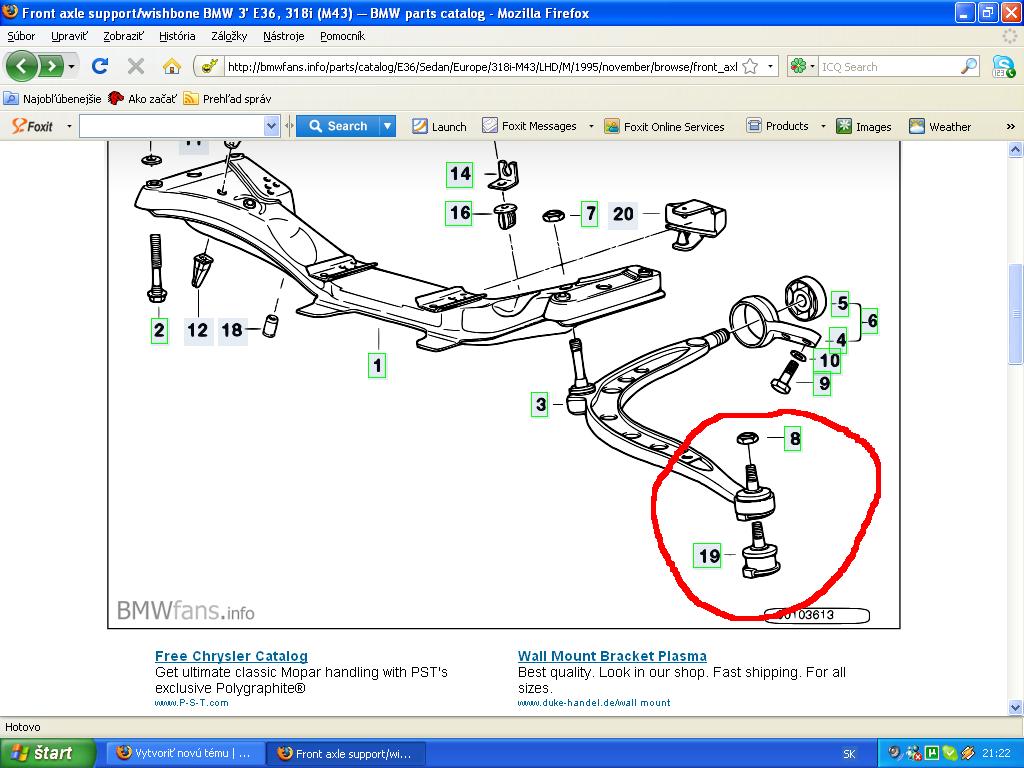
Task: Open the Záložky menu
Action: click(x=229, y=36)
